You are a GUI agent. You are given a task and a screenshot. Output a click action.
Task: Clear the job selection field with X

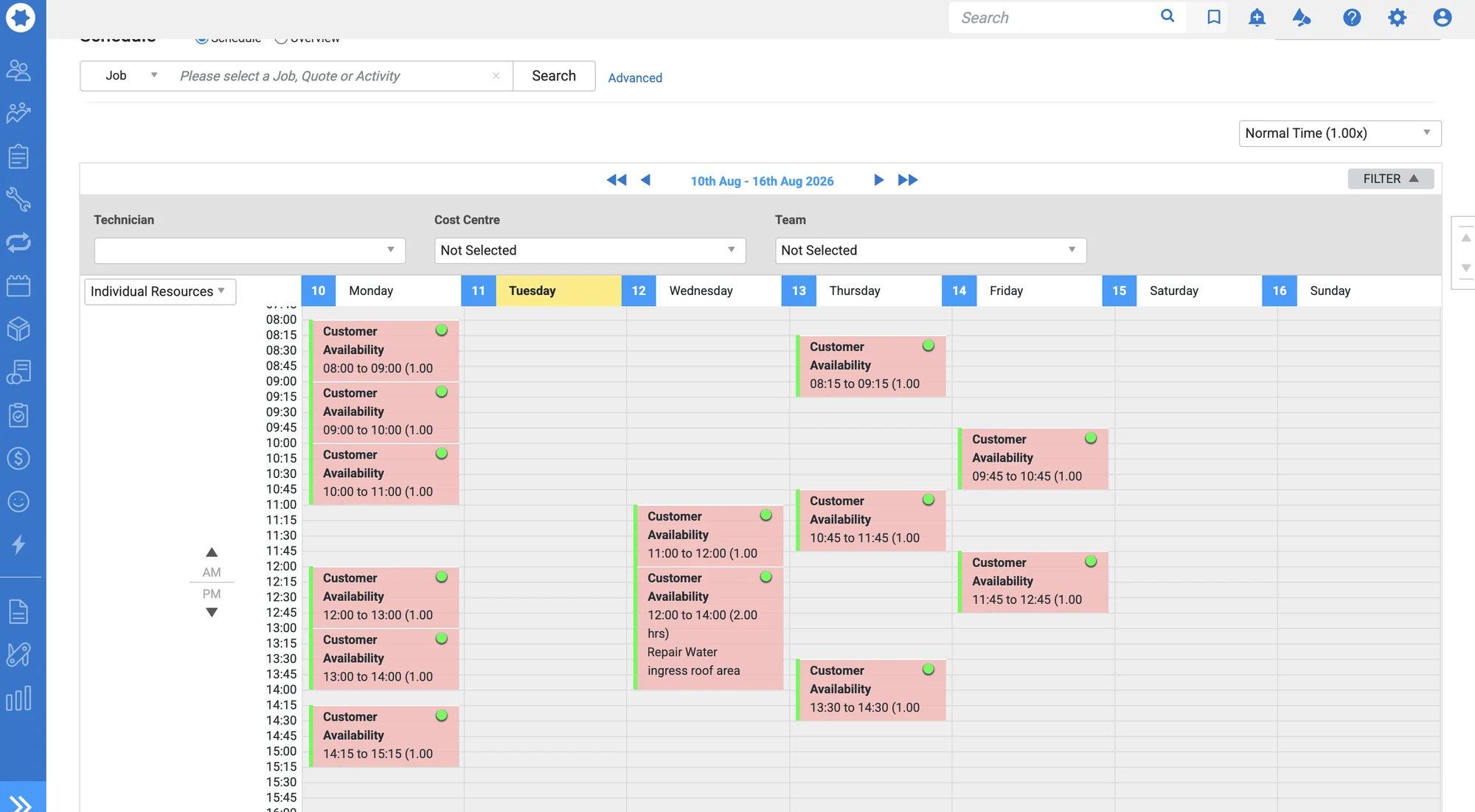click(x=496, y=76)
